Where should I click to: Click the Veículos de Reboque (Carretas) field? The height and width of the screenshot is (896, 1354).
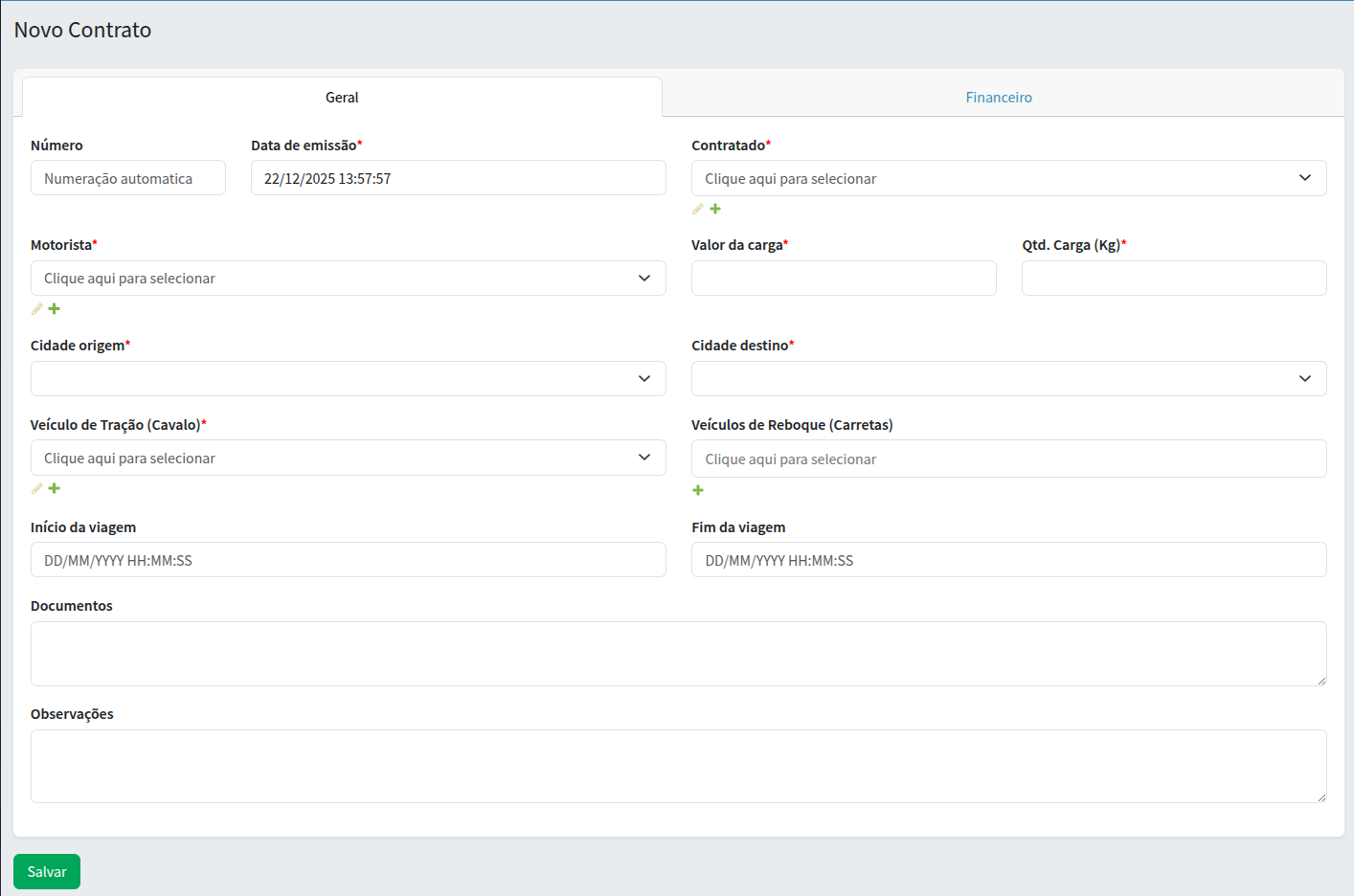tap(1008, 459)
